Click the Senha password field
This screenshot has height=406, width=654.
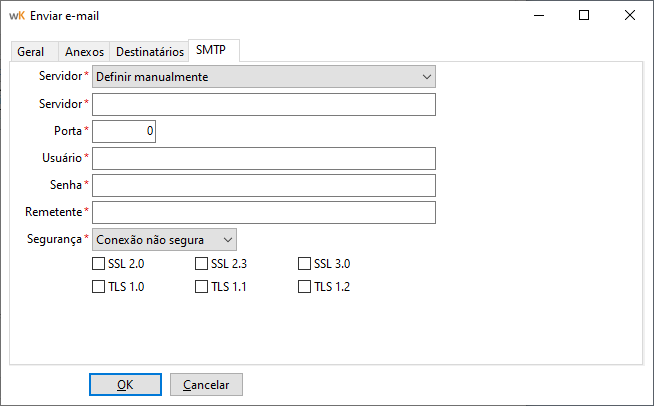(x=264, y=185)
